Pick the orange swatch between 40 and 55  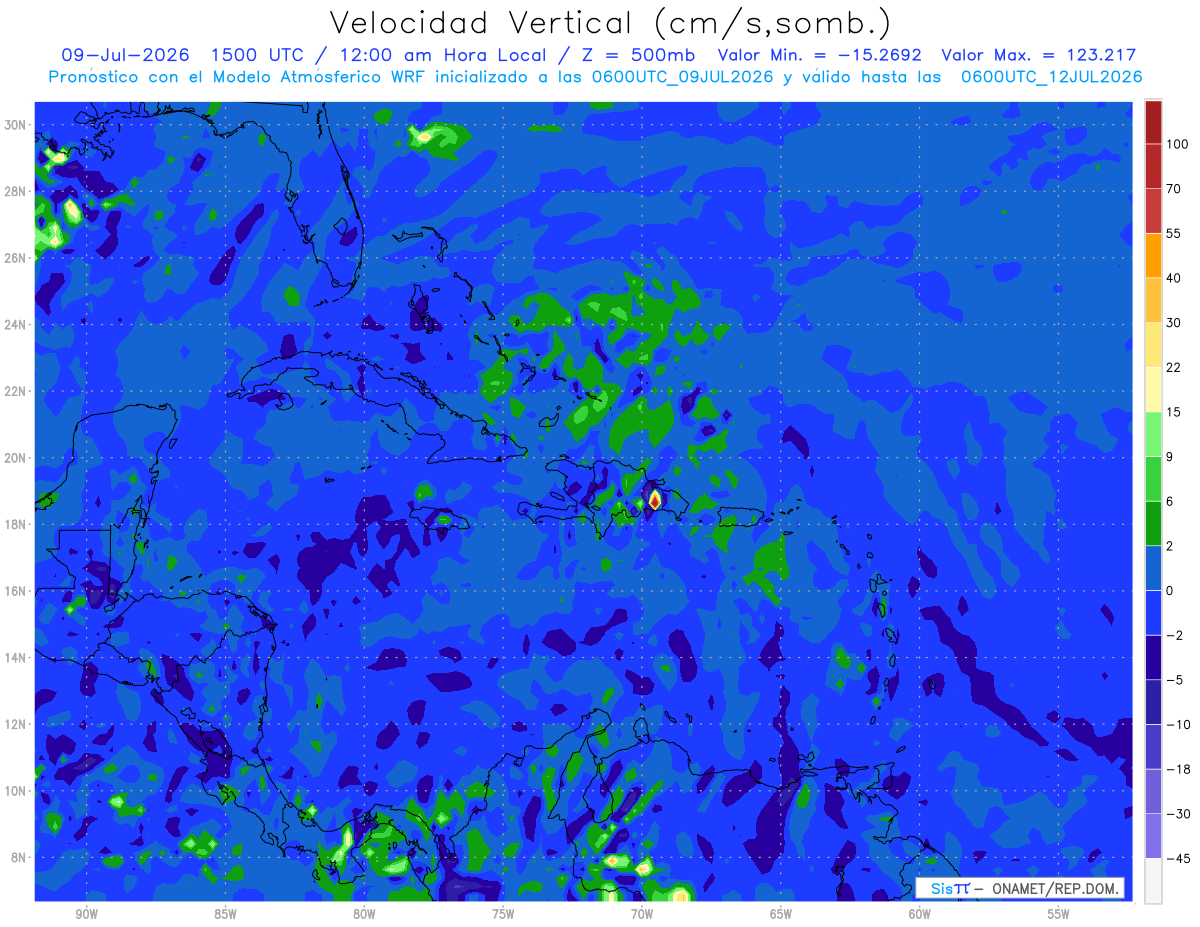1153,255
